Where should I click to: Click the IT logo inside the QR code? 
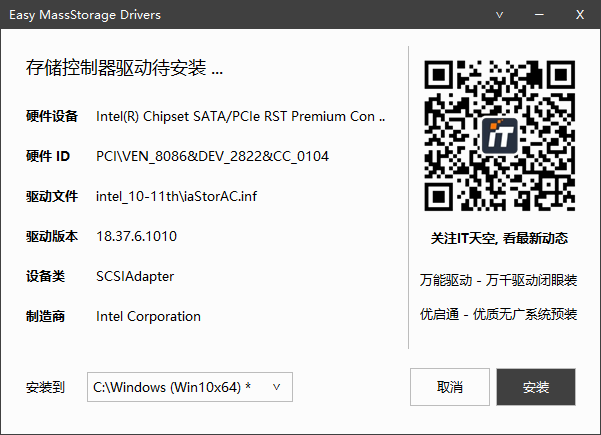pos(498,136)
